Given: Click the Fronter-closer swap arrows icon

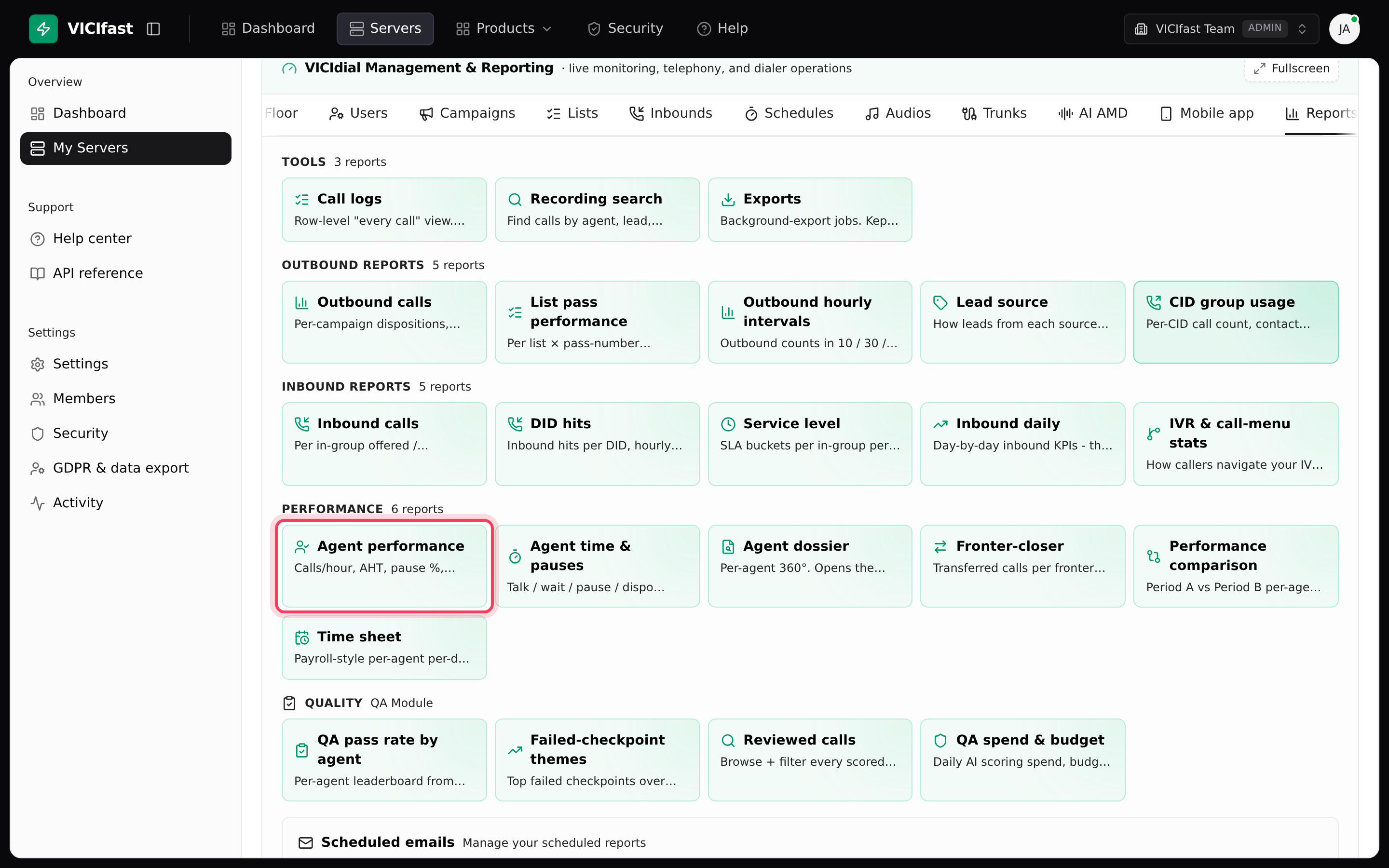Looking at the screenshot, I should point(940,546).
